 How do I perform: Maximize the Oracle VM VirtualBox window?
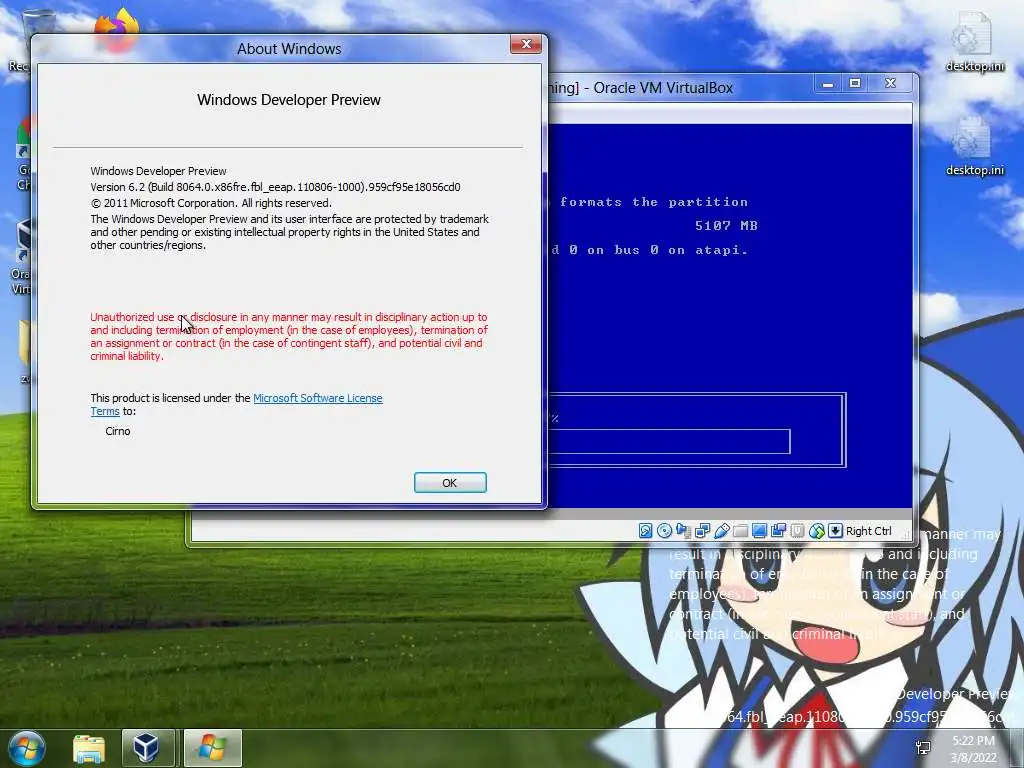[855, 84]
